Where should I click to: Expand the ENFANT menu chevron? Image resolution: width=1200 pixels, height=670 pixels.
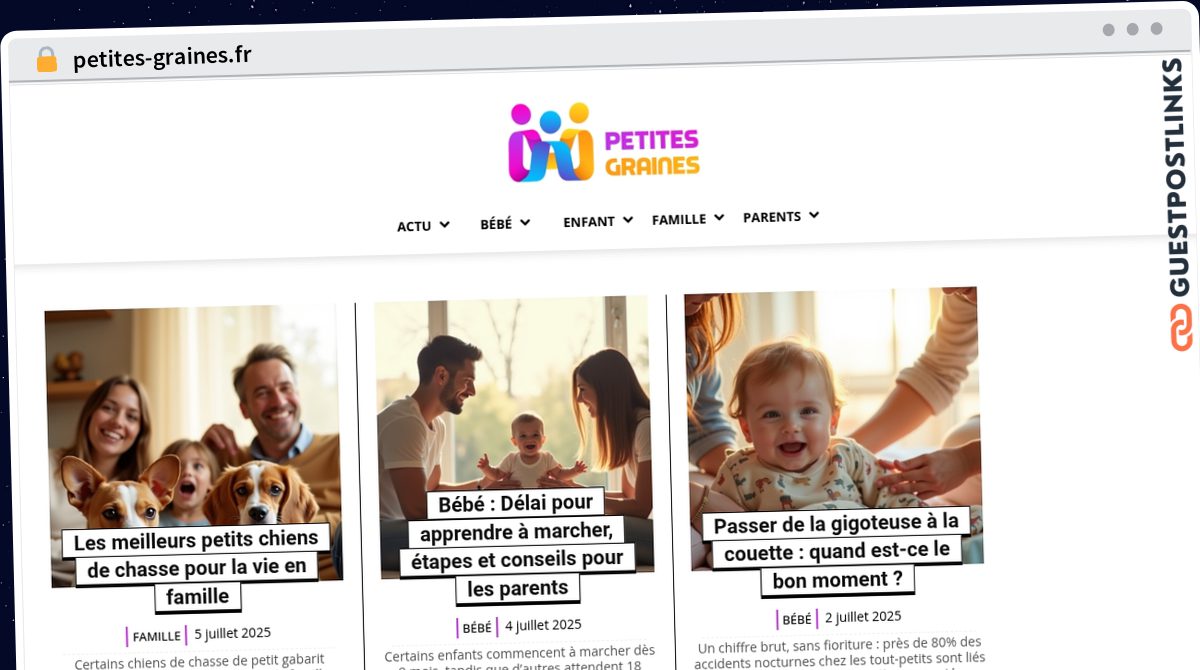tap(628, 219)
